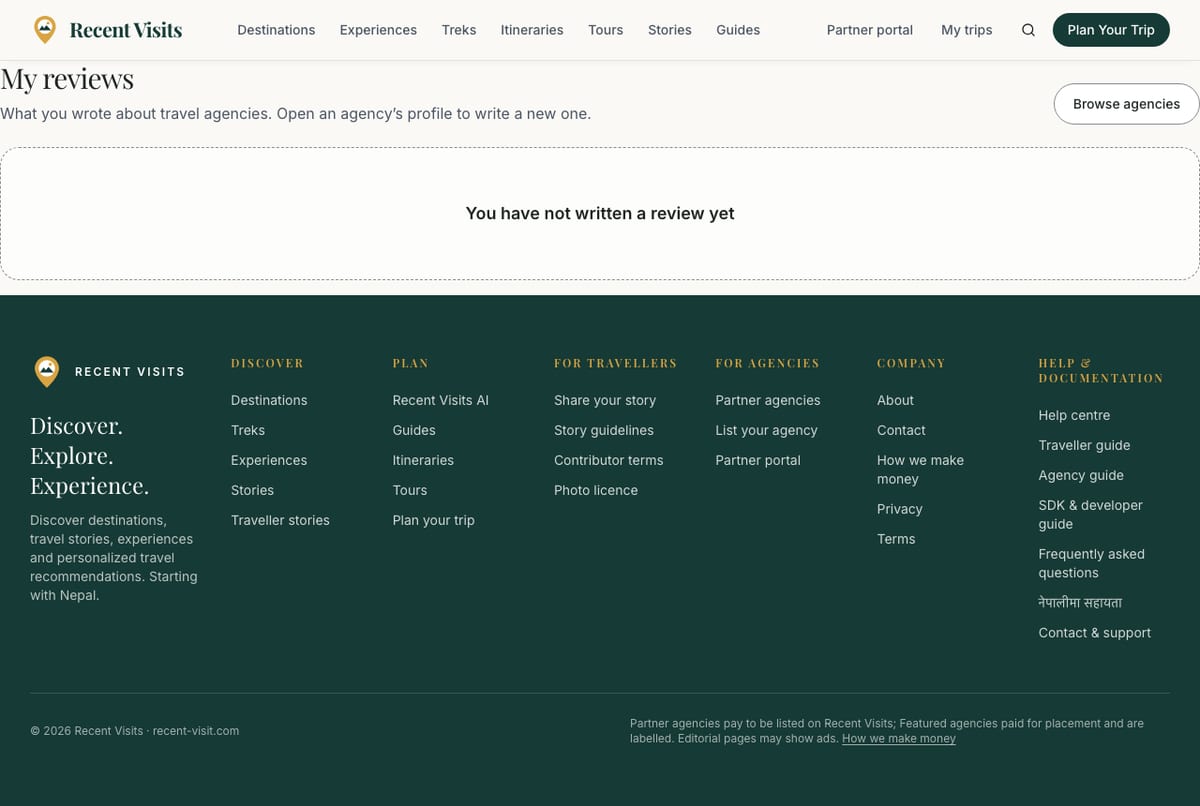Open How we make money under Company
Image resolution: width=1200 pixels, height=806 pixels.
click(x=920, y=469)
